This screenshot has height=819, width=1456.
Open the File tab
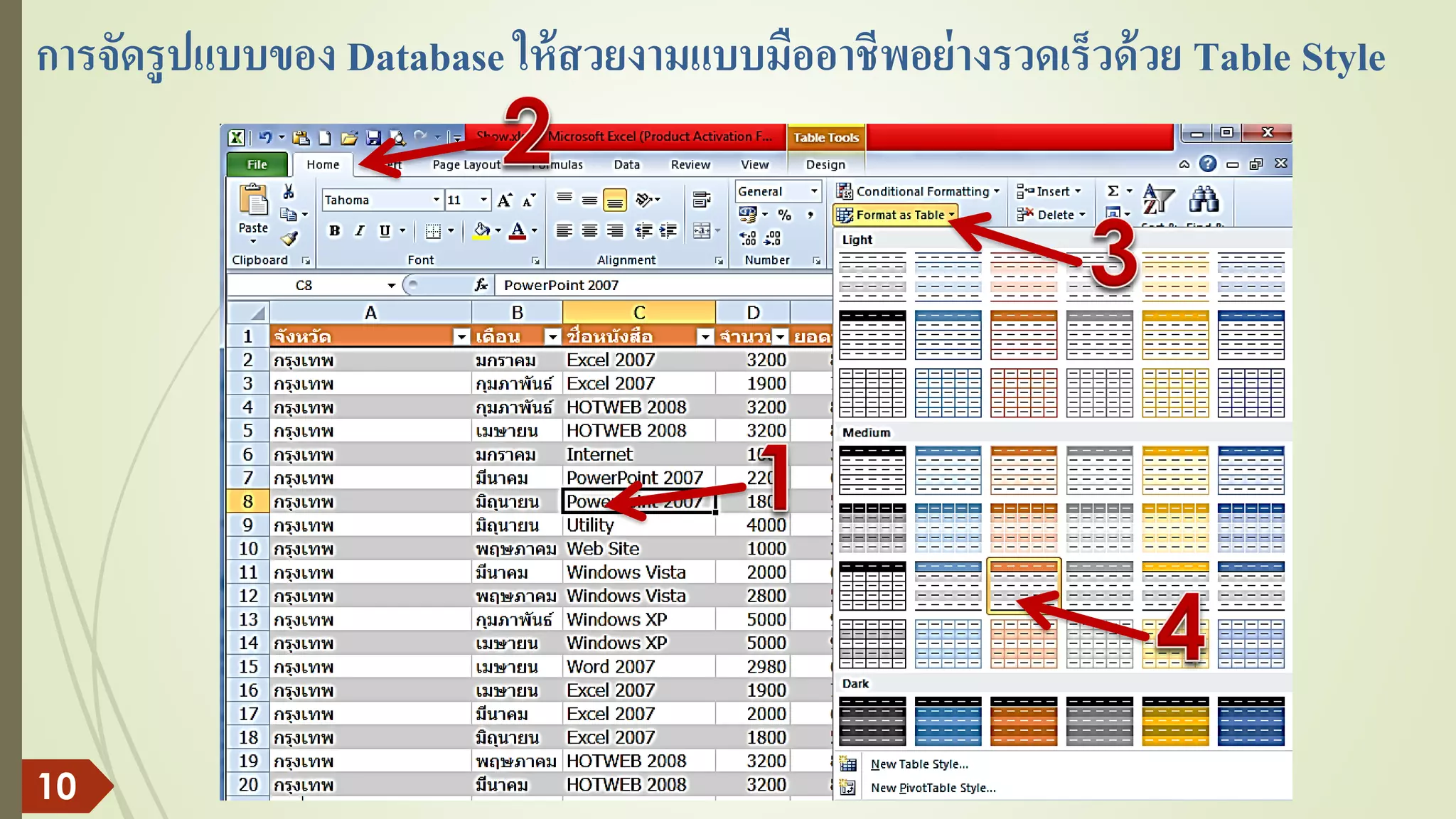pyautogui.click(x=257, y=164)
